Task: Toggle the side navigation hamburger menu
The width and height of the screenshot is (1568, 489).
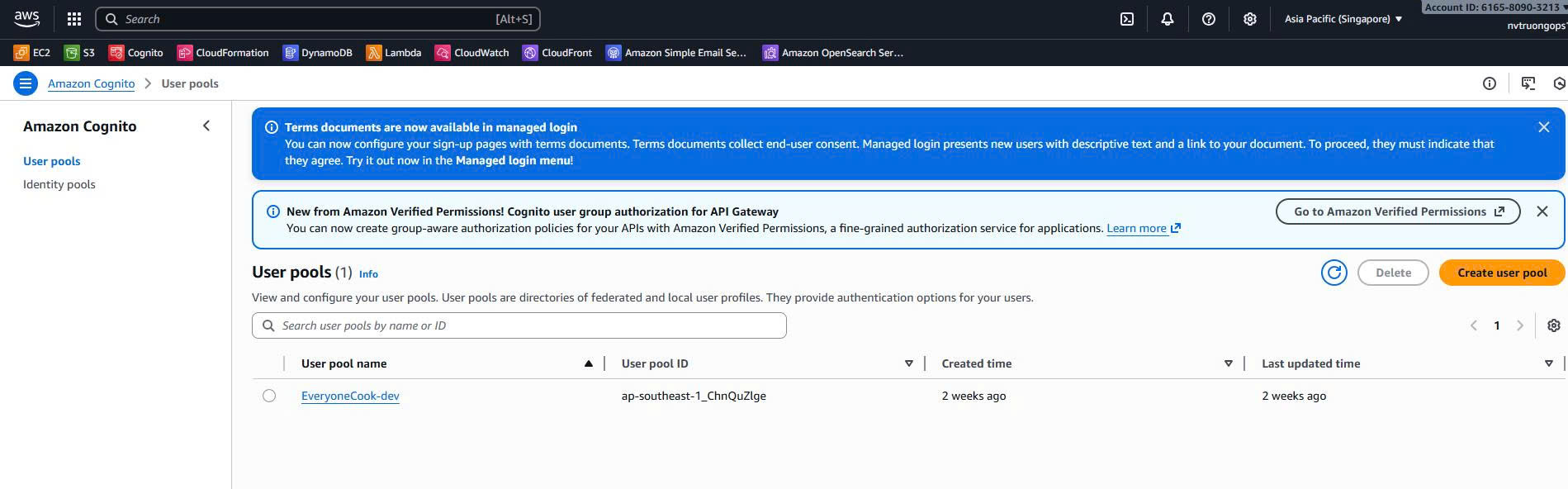Action: (26, 83)
